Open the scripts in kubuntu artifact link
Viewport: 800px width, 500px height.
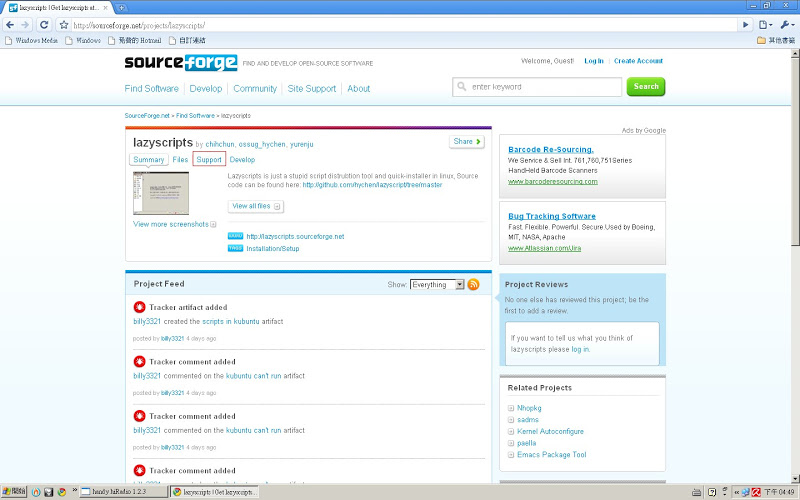[231, 321]
